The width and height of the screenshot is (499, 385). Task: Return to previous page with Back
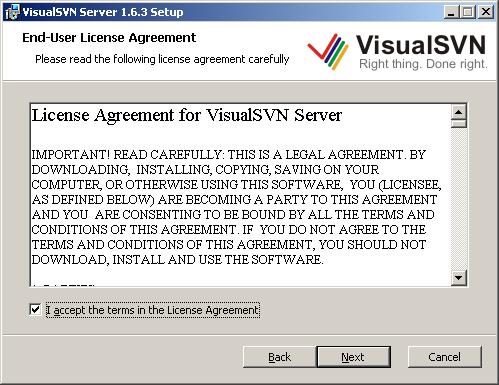(x=280, y=357)
